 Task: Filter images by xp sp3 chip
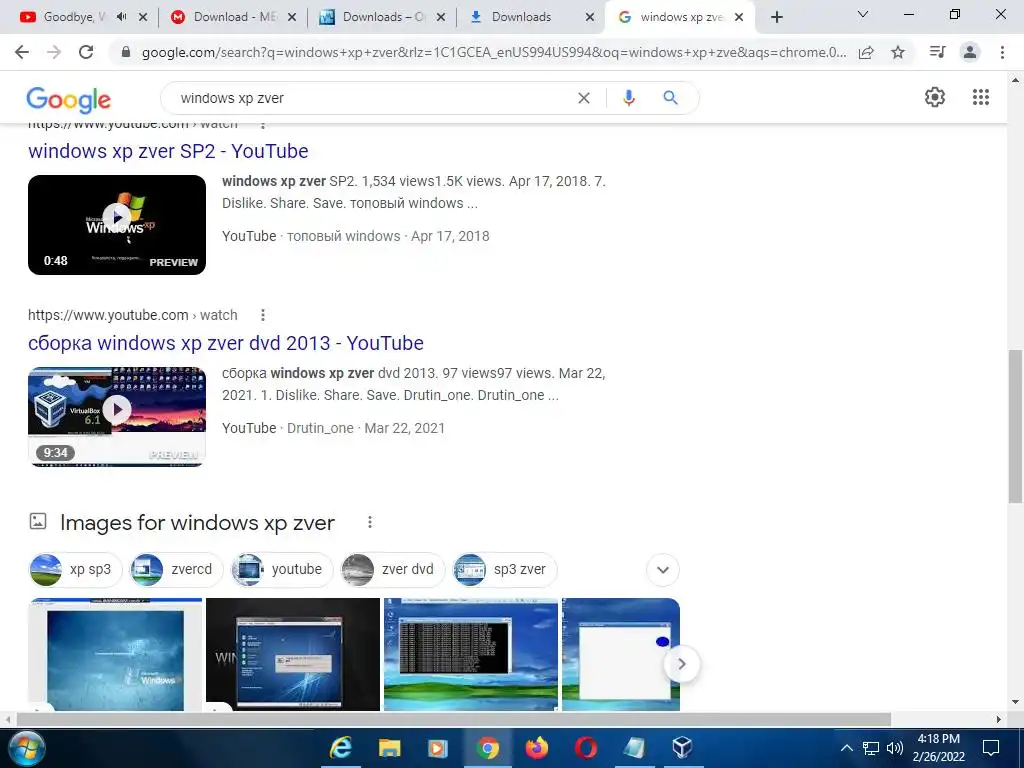click(x=76, y=569)
